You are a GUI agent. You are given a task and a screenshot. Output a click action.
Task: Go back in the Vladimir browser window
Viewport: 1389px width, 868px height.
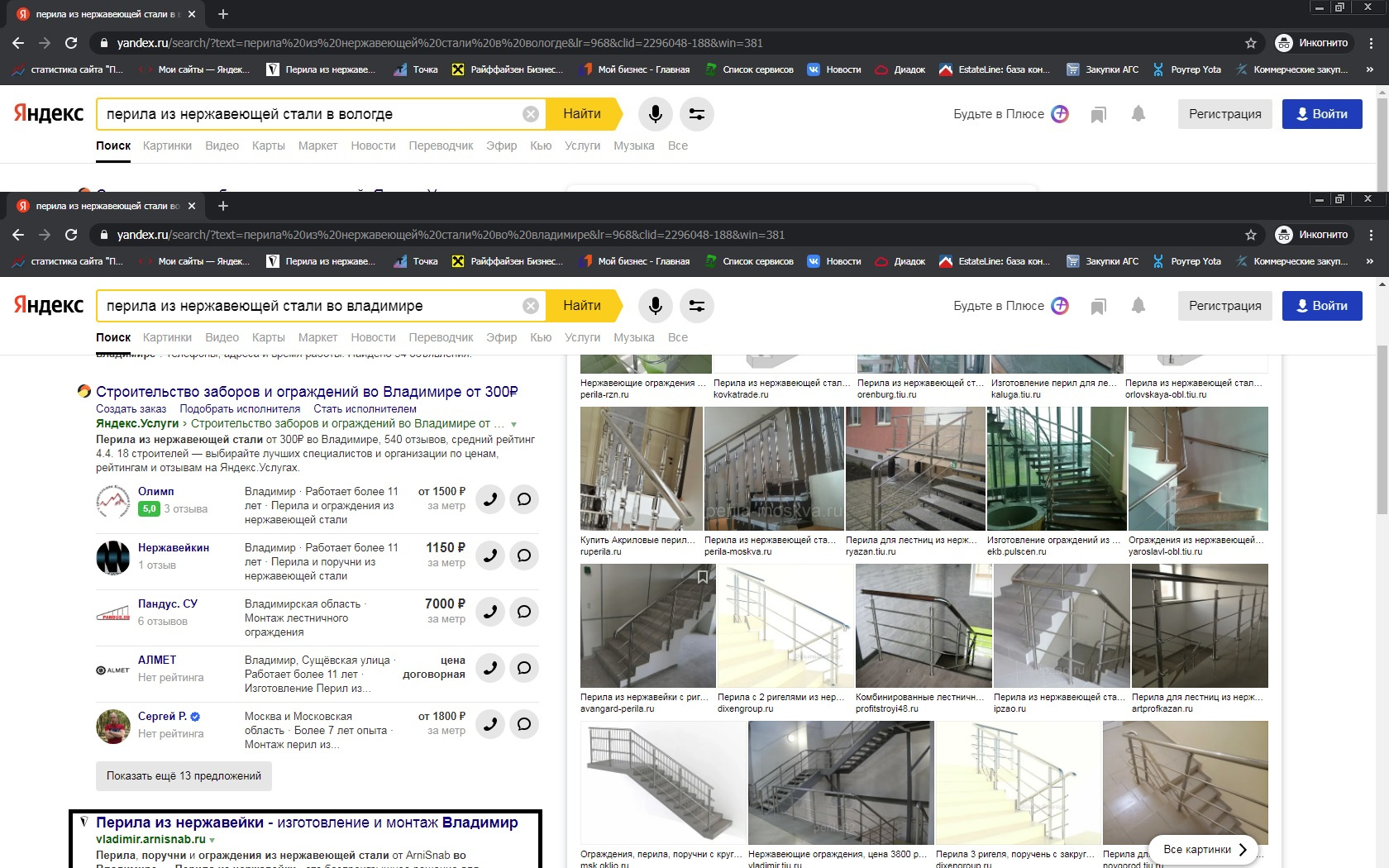coord(18,235)
